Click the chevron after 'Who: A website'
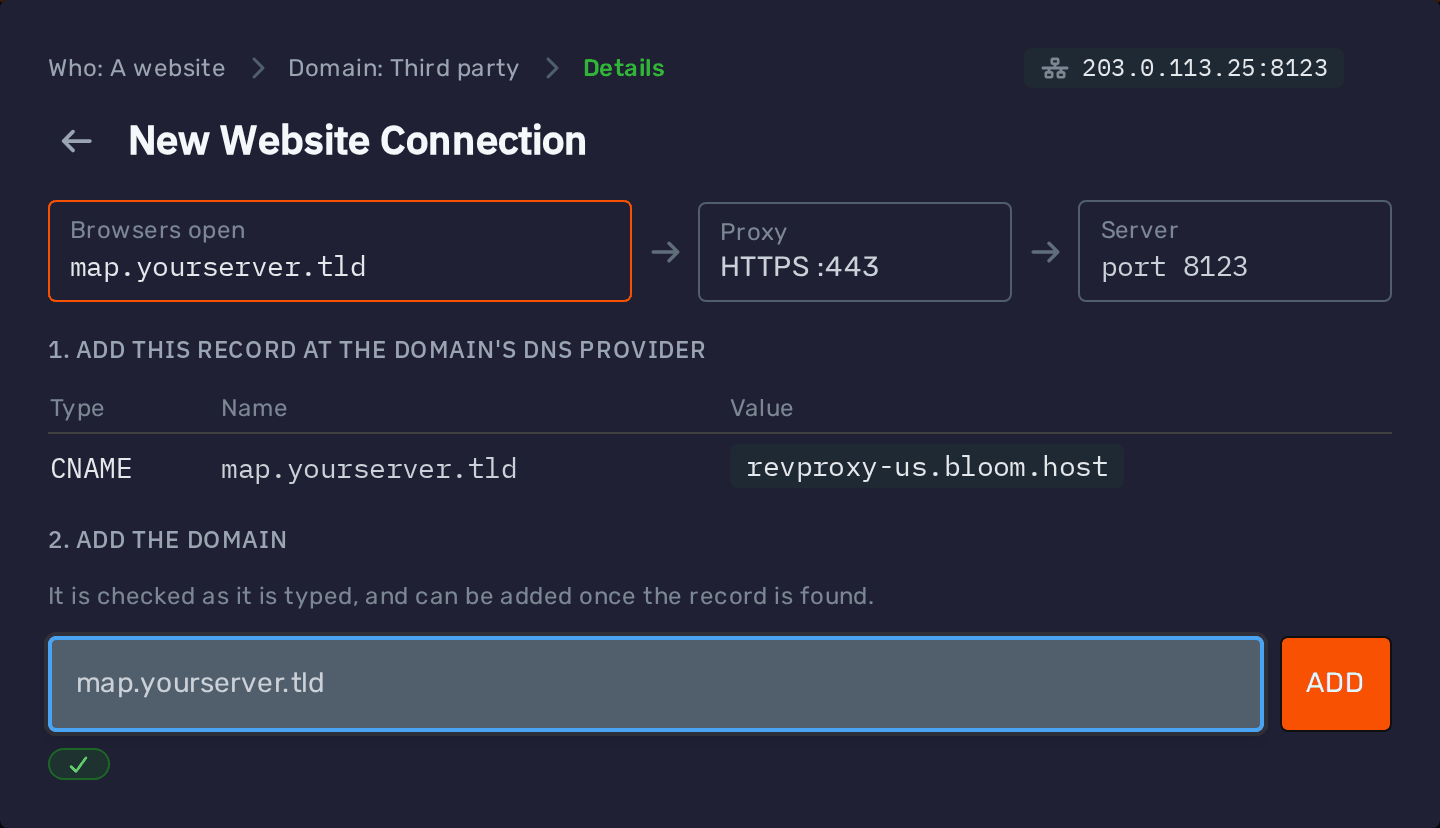The width and height of the screenshot is (1440, 828). click(x=258, y=68)
